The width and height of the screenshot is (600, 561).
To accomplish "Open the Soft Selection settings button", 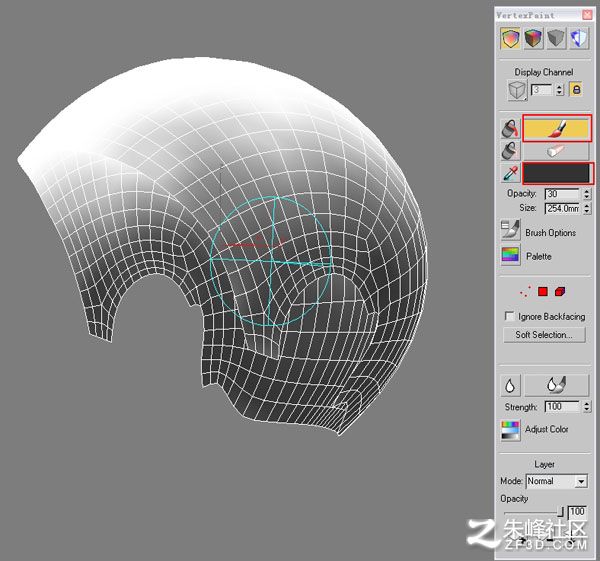I will (544, 335).
